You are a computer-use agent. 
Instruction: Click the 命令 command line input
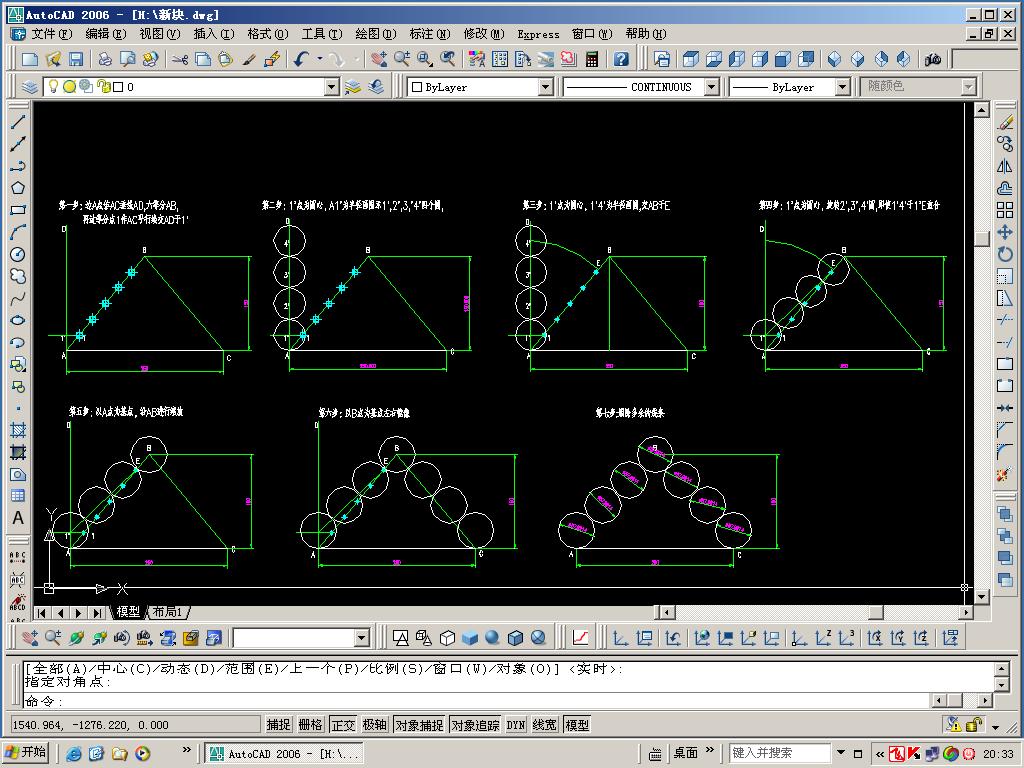pyautogui.click(x=477, y=701)
